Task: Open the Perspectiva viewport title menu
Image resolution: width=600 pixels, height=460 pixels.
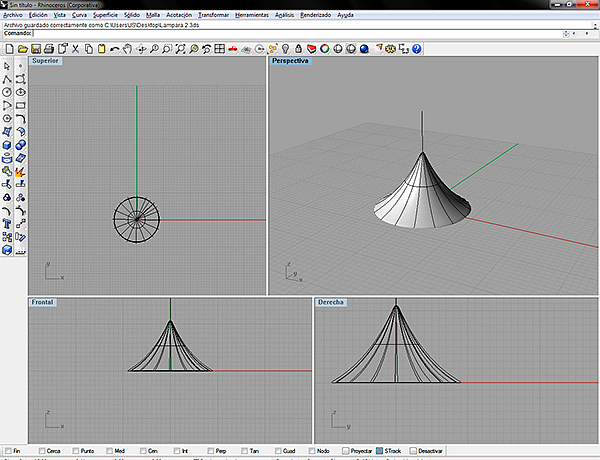Action: (x=290, y=61)
